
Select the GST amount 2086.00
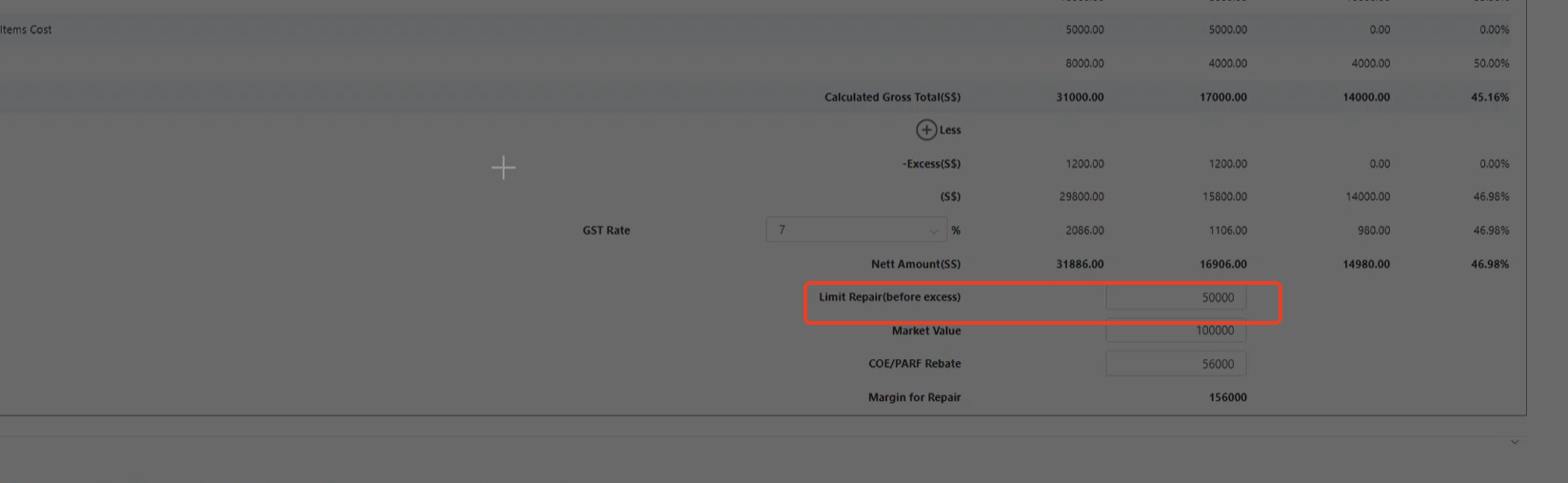(1084, 231)
